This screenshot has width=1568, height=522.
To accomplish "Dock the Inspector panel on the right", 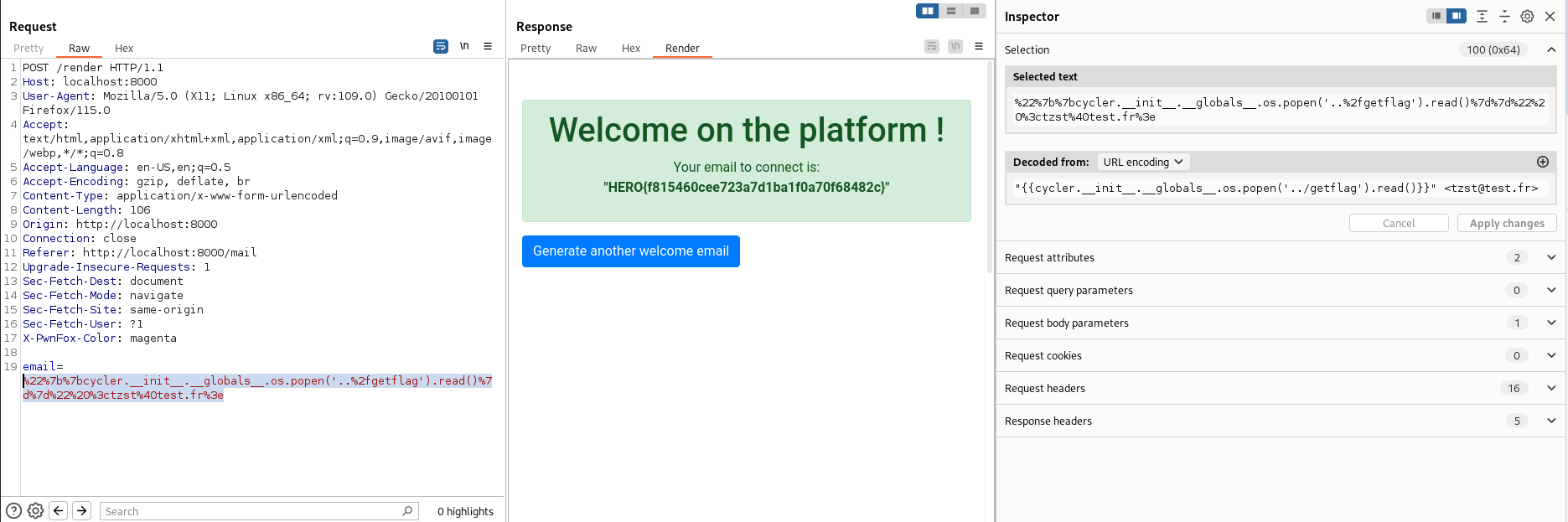I will click(1457, 16).
